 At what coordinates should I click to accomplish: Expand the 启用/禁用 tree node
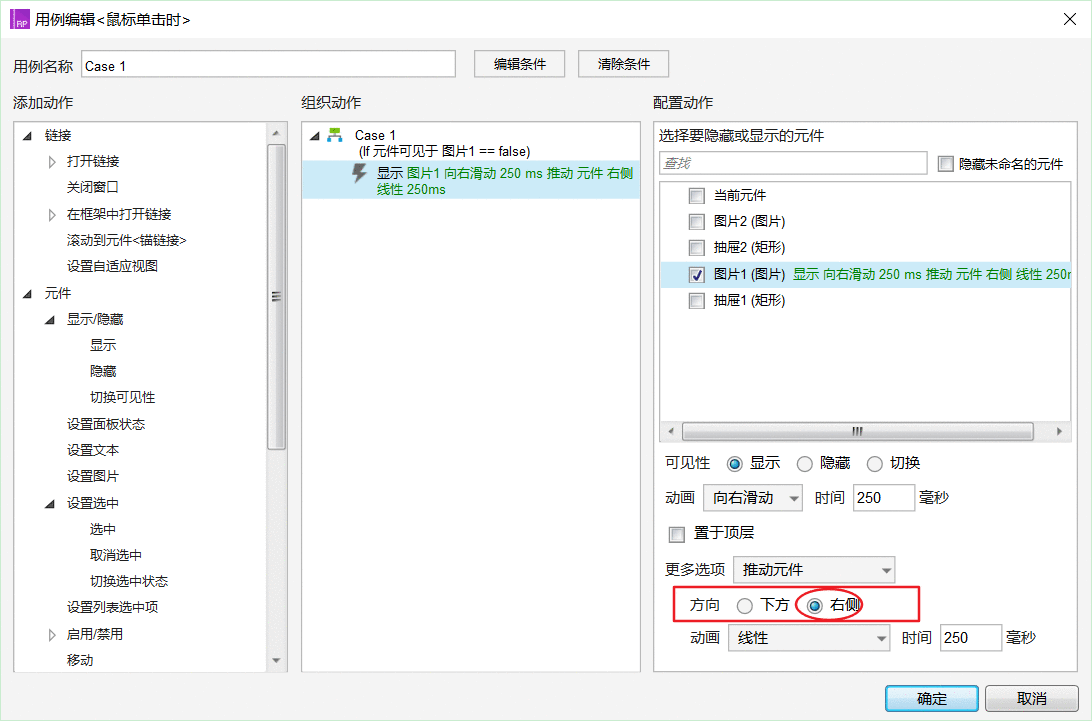[x=52, y=635]
